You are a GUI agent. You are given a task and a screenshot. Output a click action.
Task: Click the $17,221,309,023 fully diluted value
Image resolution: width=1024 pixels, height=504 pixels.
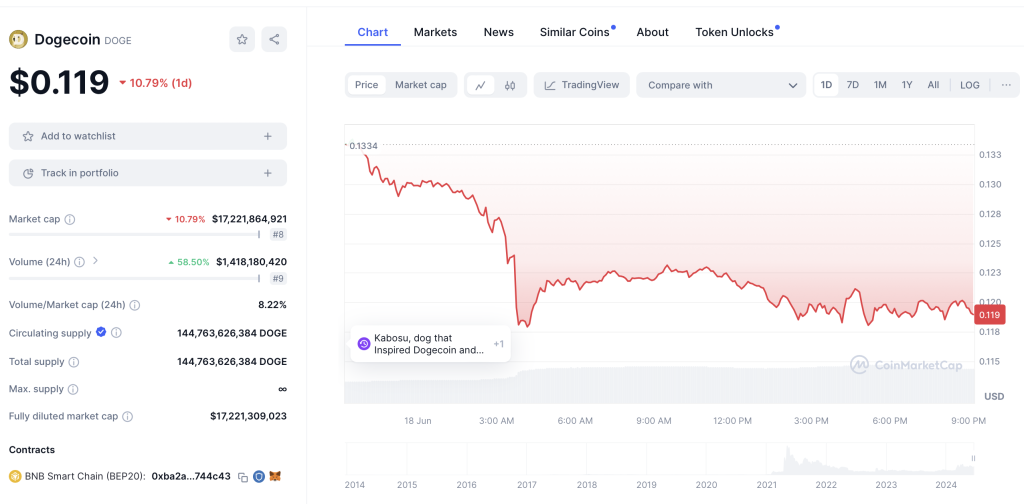(x=248, y=417)
